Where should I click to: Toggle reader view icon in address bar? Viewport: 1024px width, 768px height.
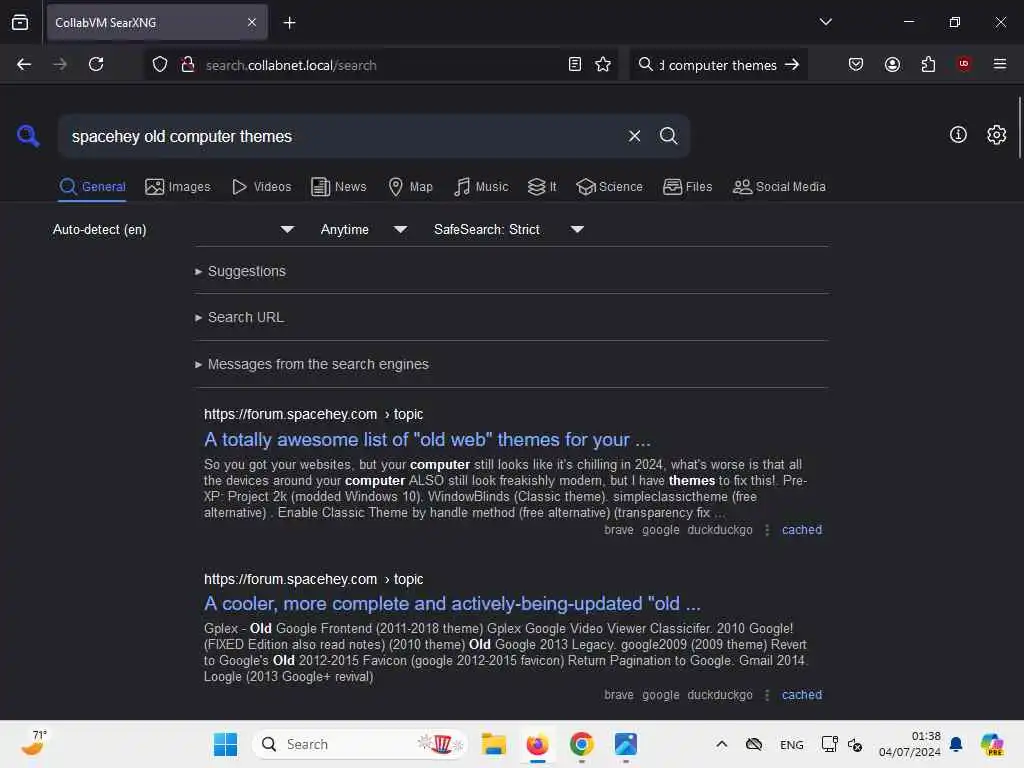click(x=575, y=64)
